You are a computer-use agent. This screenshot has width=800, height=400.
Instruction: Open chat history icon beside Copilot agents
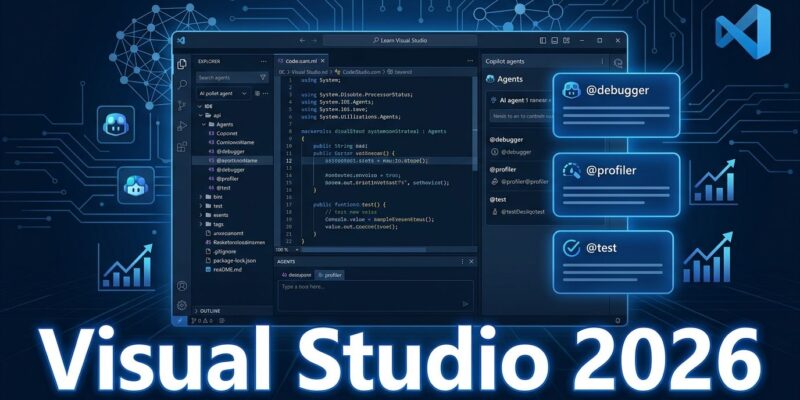point(618,63)
